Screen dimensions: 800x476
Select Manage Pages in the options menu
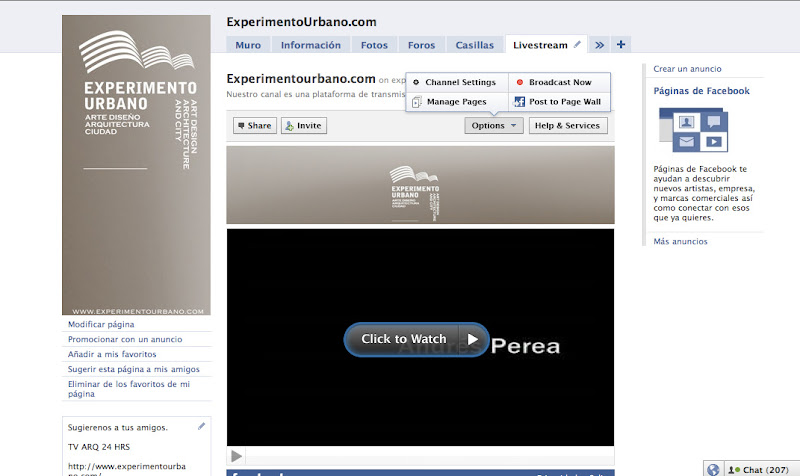(x=457, y=102)
